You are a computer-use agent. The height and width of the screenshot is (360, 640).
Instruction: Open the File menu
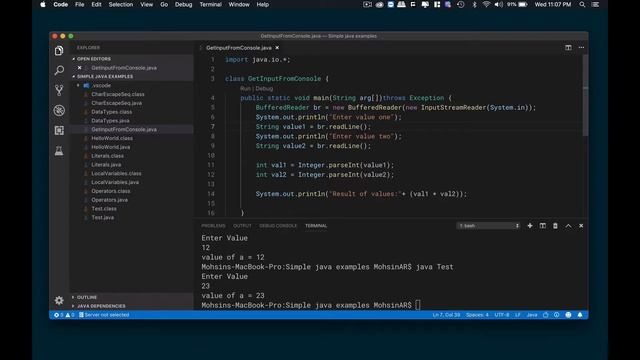(80, 4)
